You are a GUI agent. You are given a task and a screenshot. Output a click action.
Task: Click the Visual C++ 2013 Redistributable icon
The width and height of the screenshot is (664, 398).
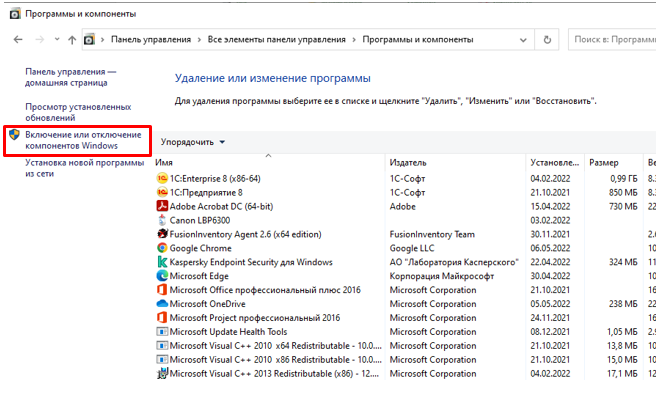(162, 373)
